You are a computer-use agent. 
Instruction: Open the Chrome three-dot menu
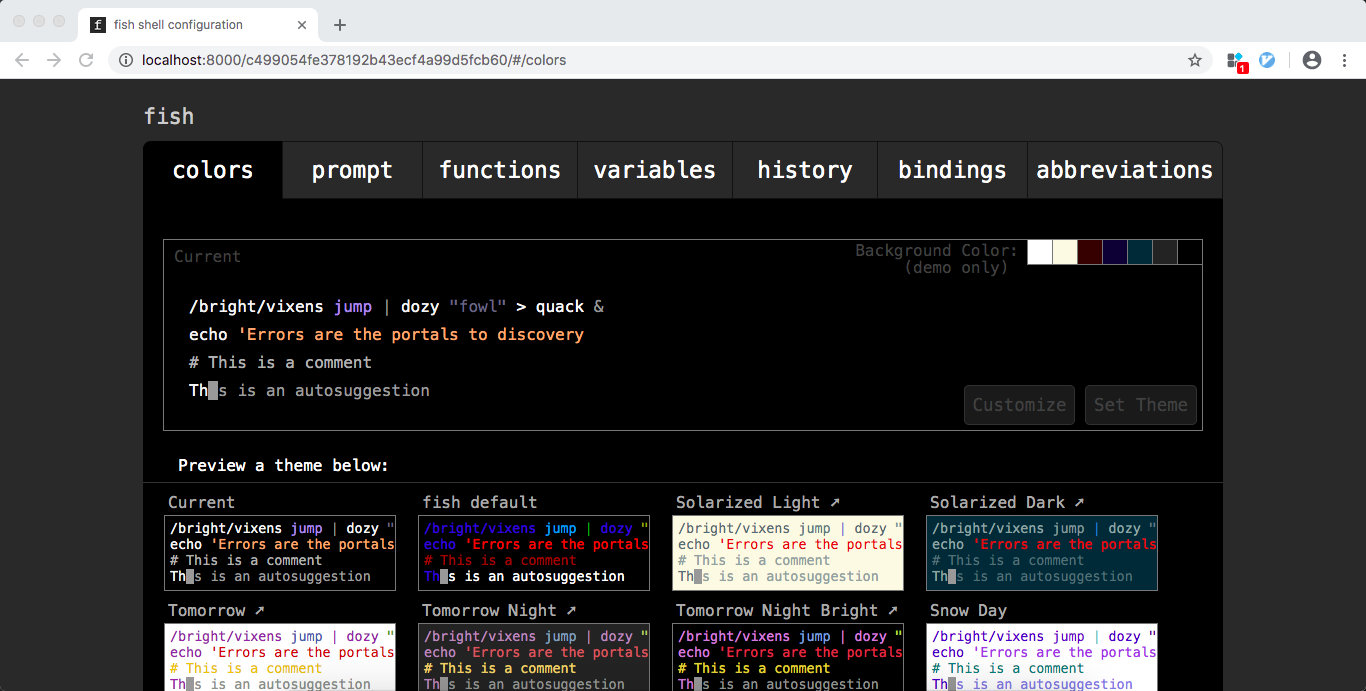coord(1343,60)
